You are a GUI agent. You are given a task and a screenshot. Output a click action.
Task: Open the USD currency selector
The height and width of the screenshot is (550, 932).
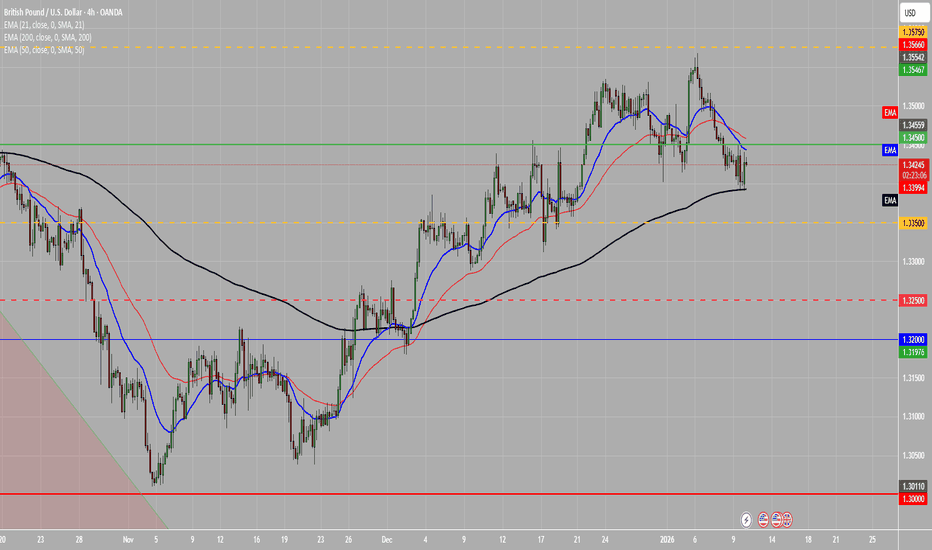tap(910, 13)
